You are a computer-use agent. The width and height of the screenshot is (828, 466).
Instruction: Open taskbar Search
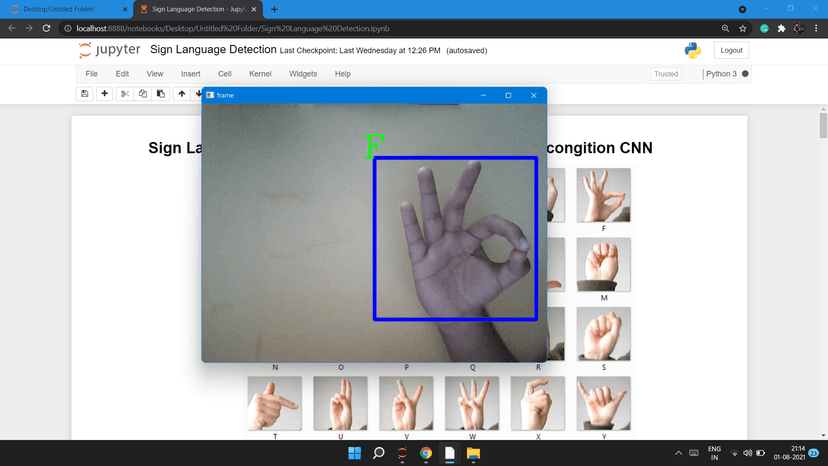click(379, 453)
